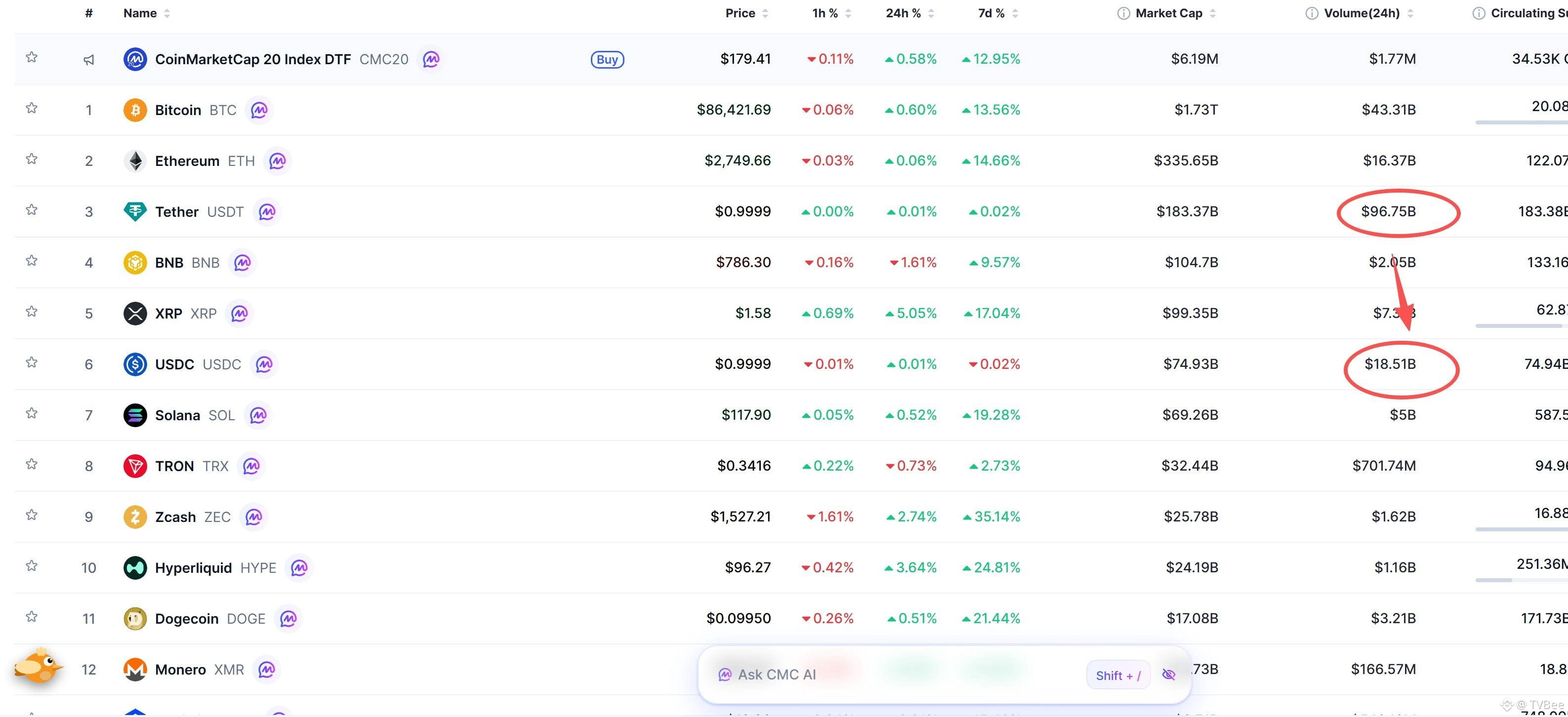Sort by the 7d % column header
Viewport: 1568px width, 717px height.
tap(991, 13)
